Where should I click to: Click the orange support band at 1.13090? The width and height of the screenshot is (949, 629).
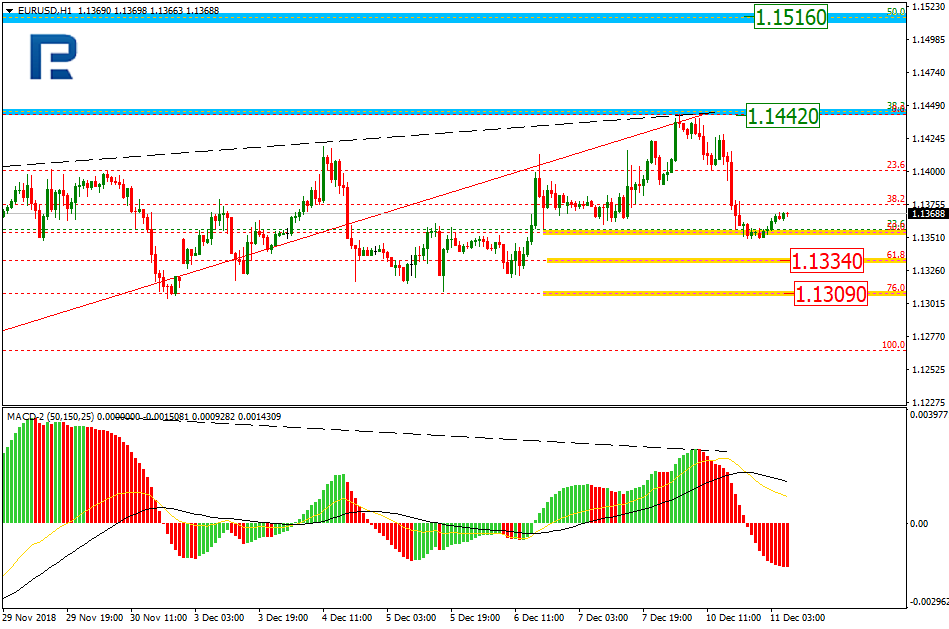tap(660, 294)
